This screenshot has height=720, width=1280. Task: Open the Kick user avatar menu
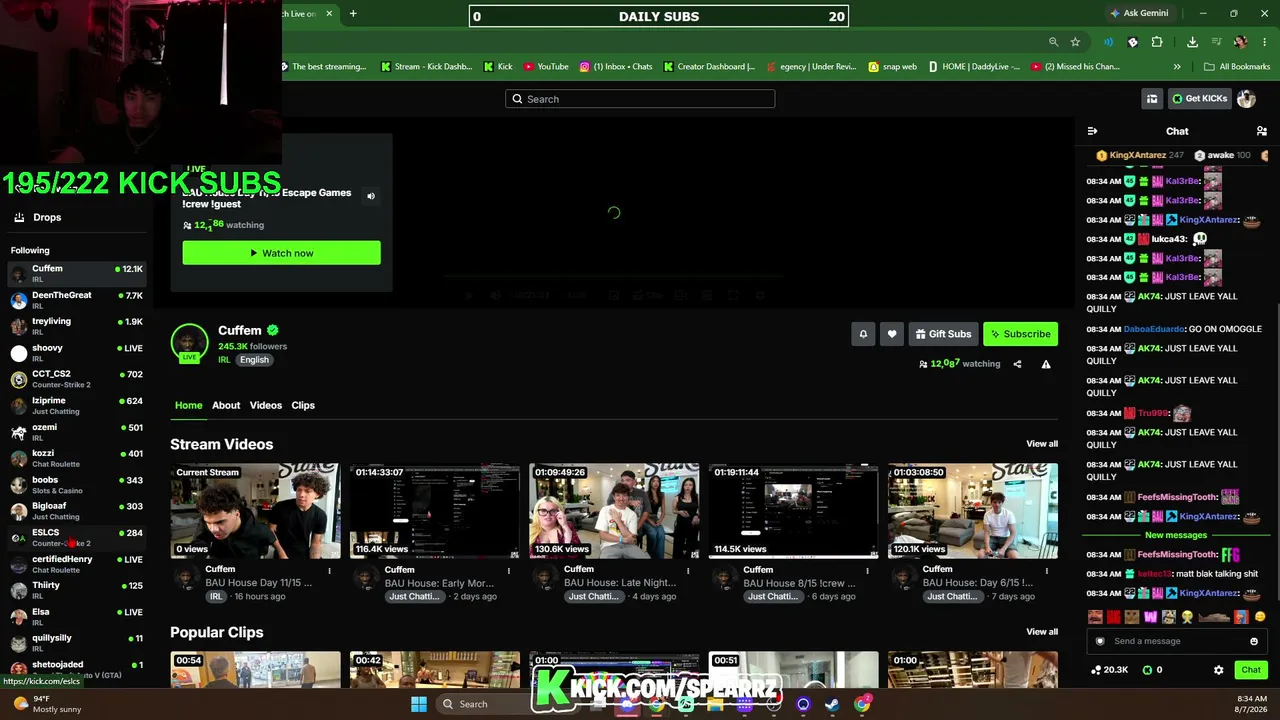click(x=1246, y=98)
